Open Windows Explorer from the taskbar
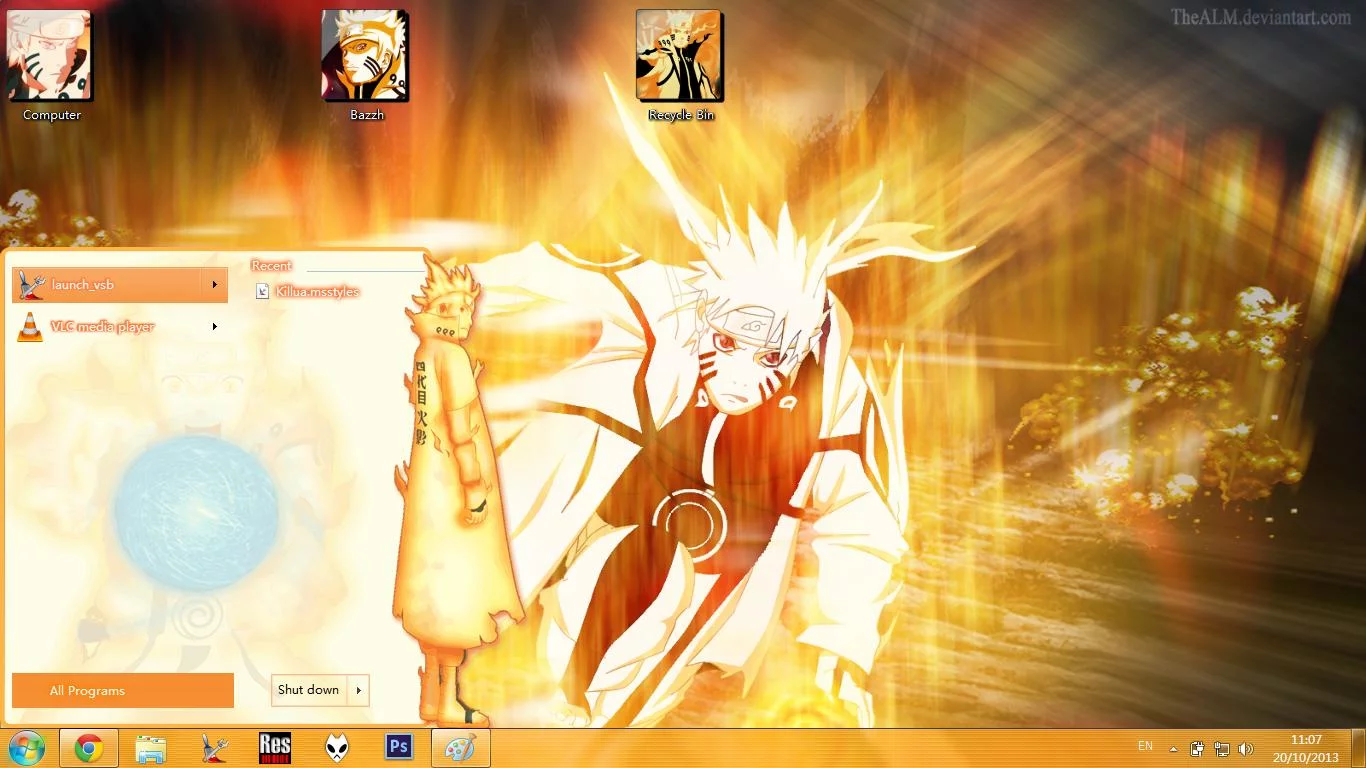 coord(151,748)
